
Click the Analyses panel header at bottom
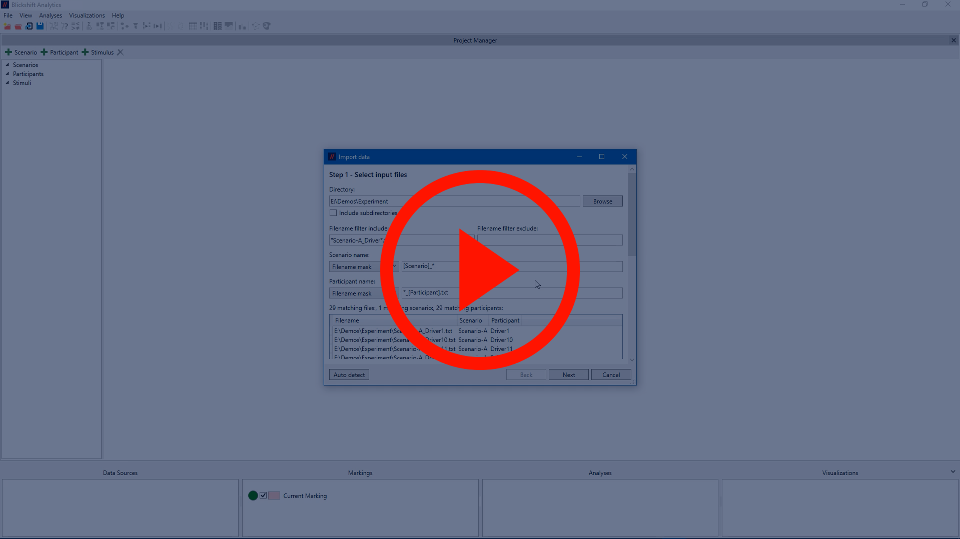pyautogui.click(x=600, y=473)
